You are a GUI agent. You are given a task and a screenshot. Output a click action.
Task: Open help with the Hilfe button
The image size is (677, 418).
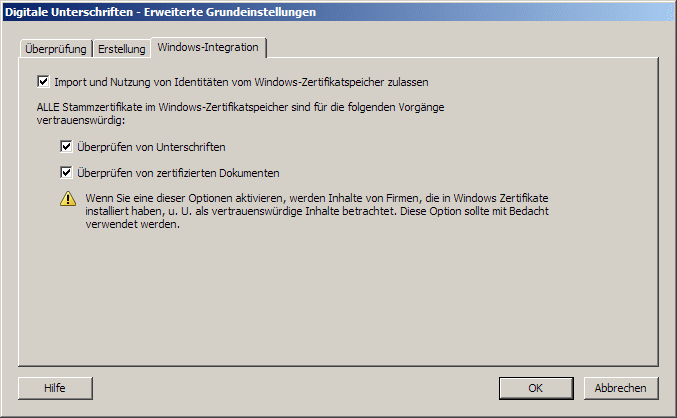(x=55, y=388)
